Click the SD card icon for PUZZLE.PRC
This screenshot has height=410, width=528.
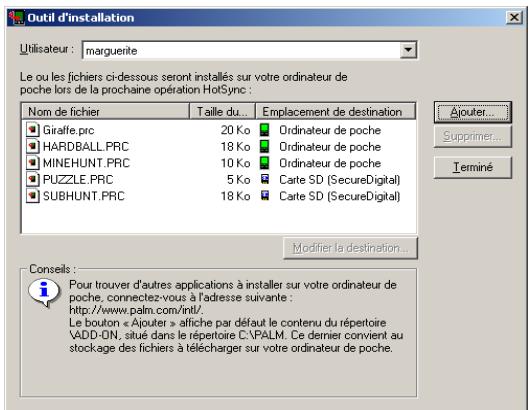pos(265,179)
